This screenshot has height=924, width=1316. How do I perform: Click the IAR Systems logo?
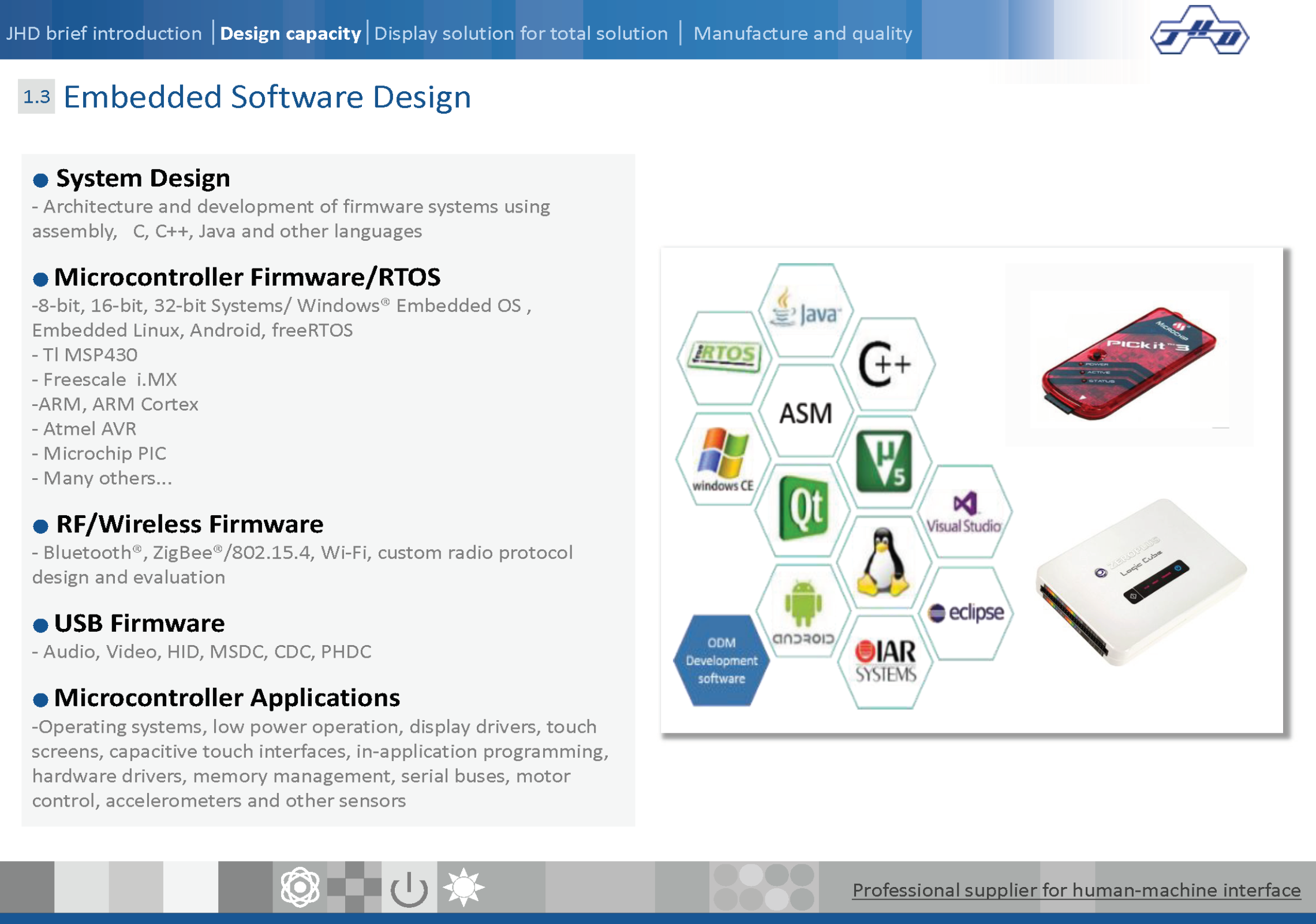coord(885,662)
